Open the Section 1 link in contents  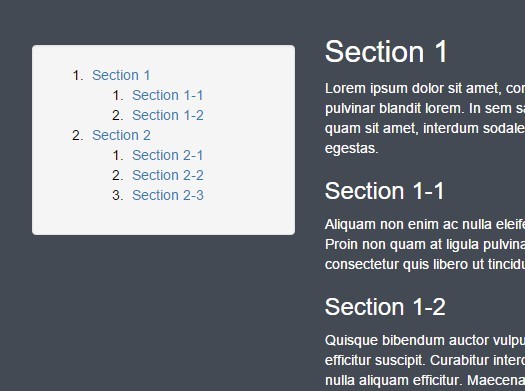(121, 75)
